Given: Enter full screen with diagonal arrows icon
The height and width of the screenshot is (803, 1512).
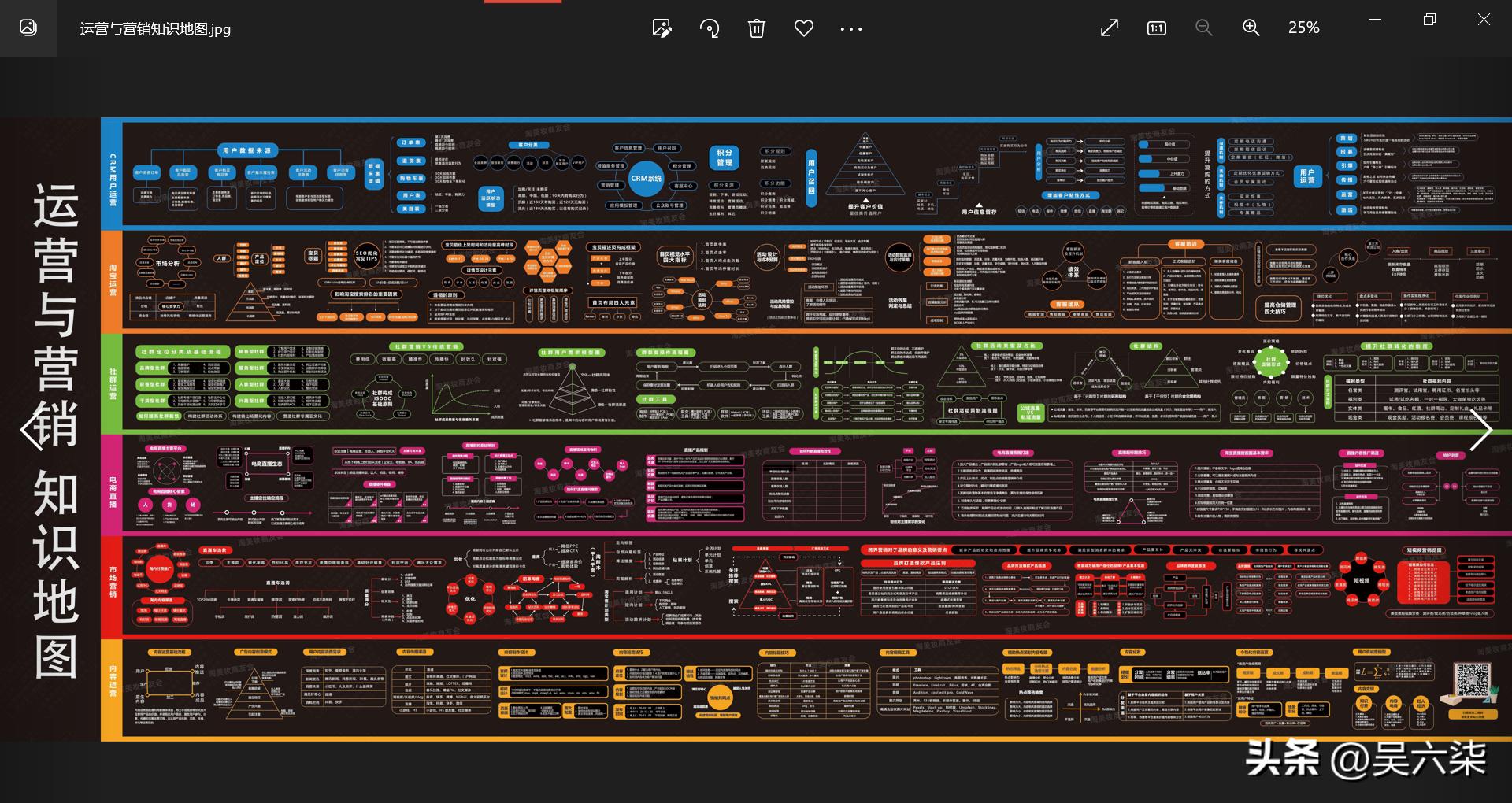Looking at the screenshot, I should click(x=1109, y=28).
